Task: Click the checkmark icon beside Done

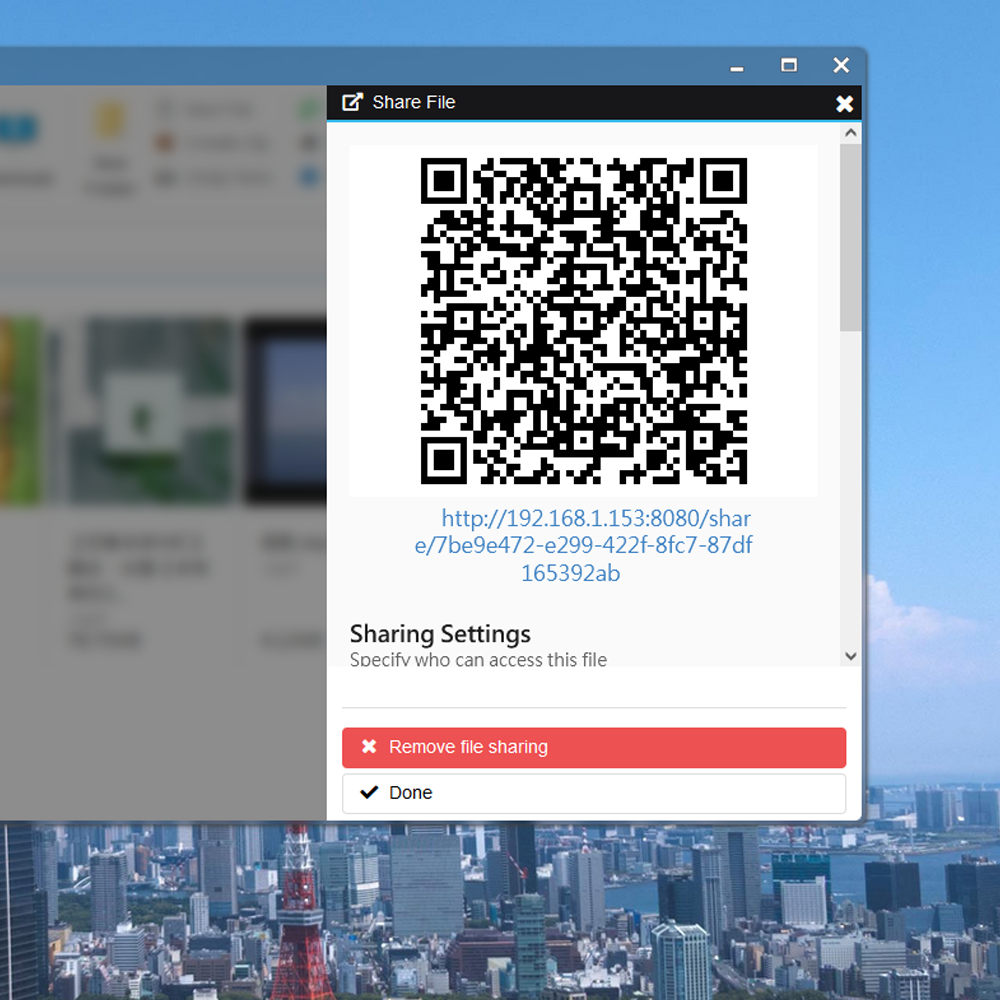Action: [x=369, y=793]
